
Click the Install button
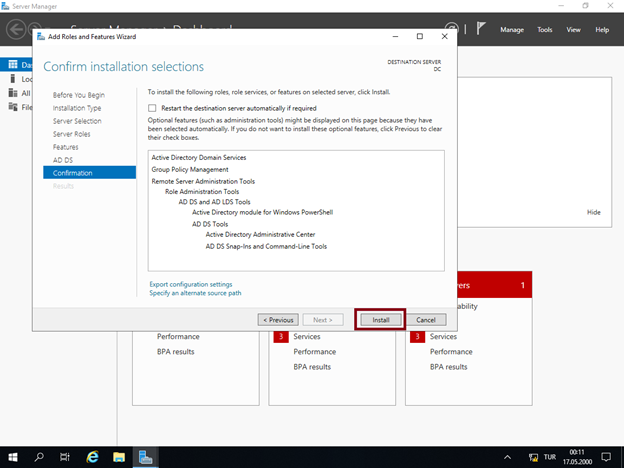click(380, 320)
